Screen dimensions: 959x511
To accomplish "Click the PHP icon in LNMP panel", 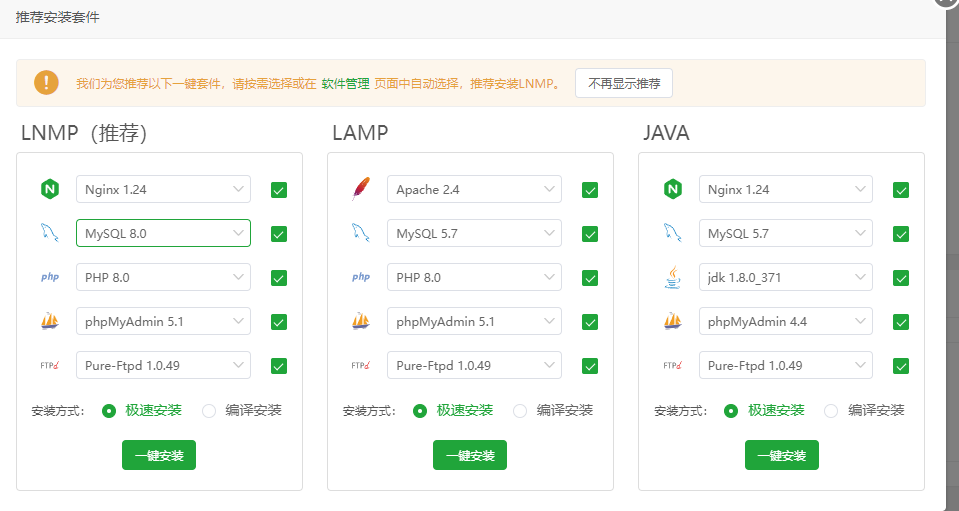I will 49,277.
